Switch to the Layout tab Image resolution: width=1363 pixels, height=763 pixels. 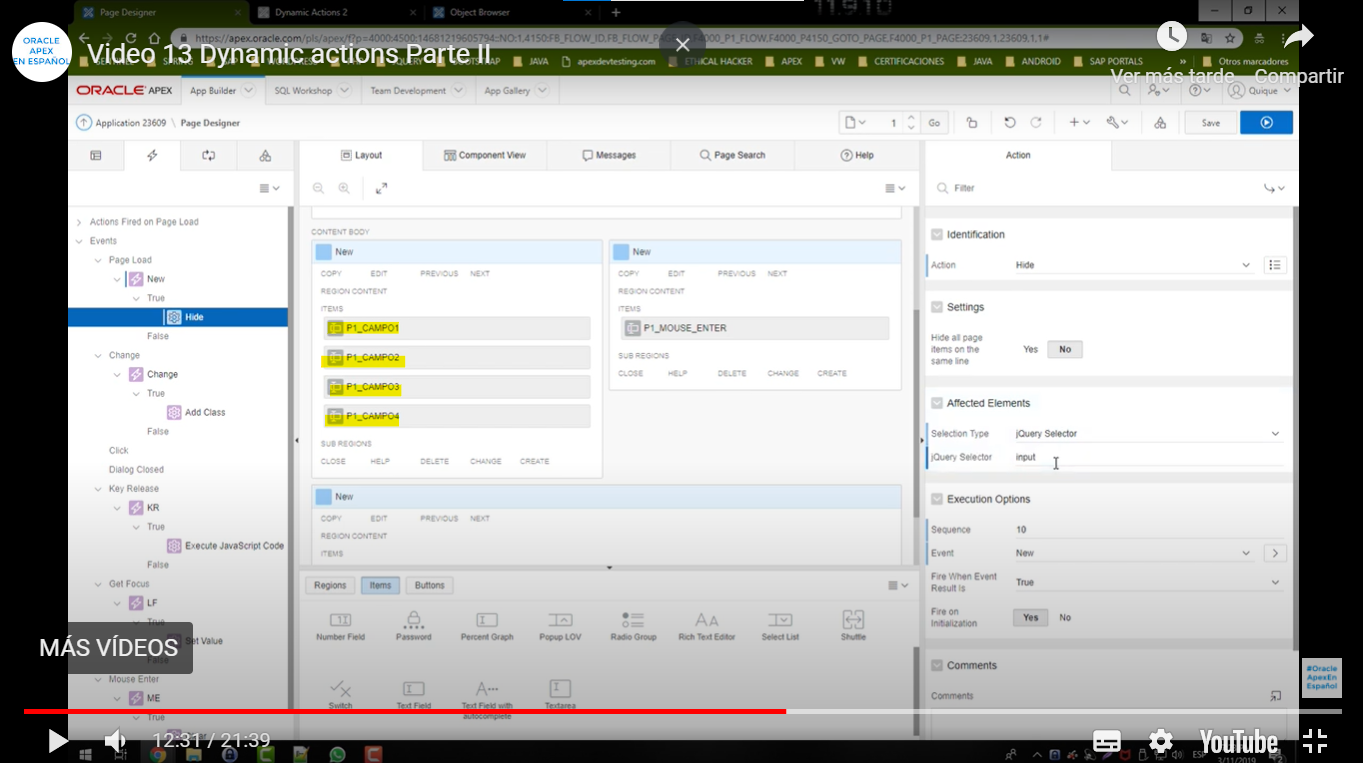(x=362, y=155)
